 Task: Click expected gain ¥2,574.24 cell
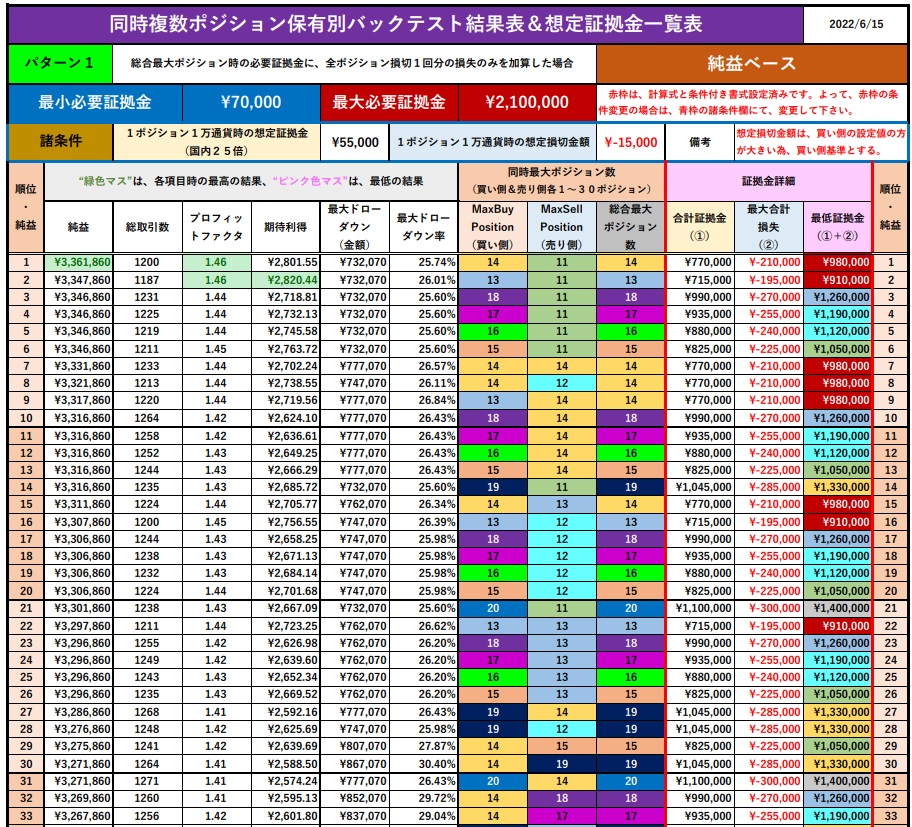pos(286,780)
